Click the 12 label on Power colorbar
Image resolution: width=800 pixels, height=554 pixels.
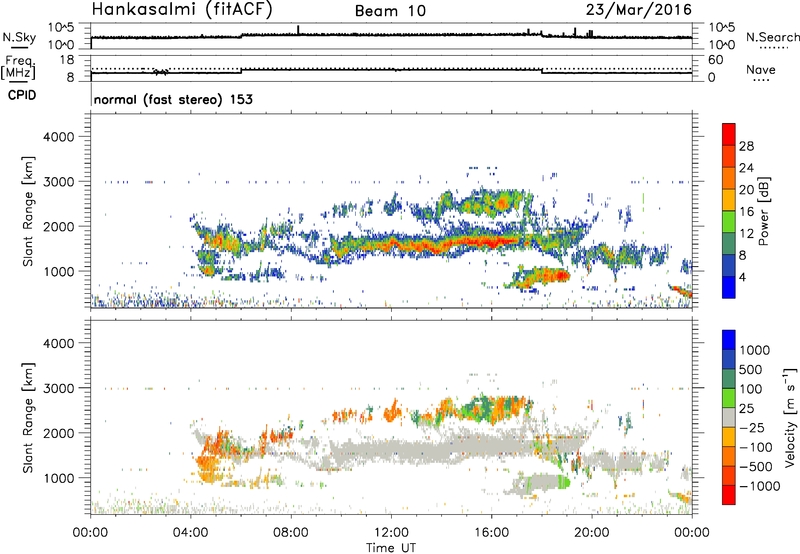(x=746, y=234)
